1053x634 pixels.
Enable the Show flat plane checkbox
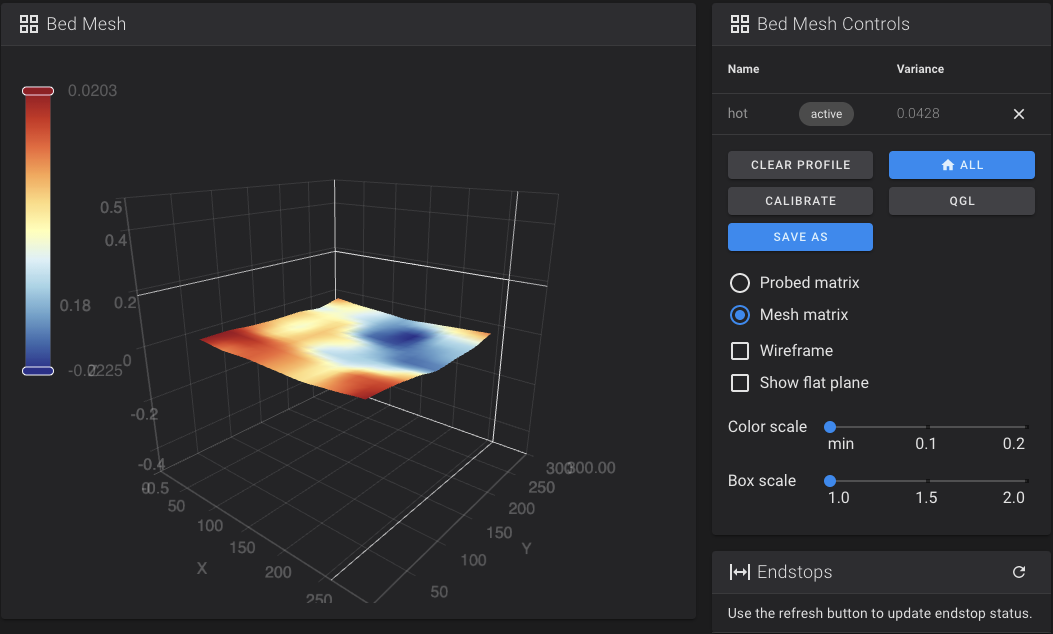coord(740,383)
